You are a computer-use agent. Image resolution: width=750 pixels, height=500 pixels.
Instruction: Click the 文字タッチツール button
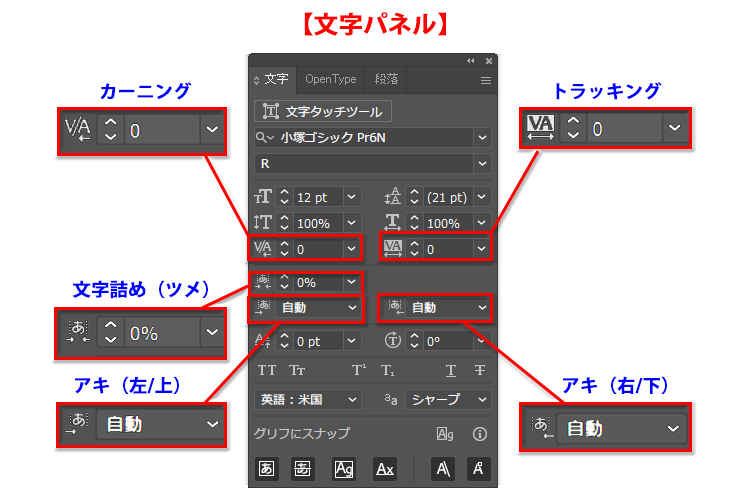click(323, 111)
